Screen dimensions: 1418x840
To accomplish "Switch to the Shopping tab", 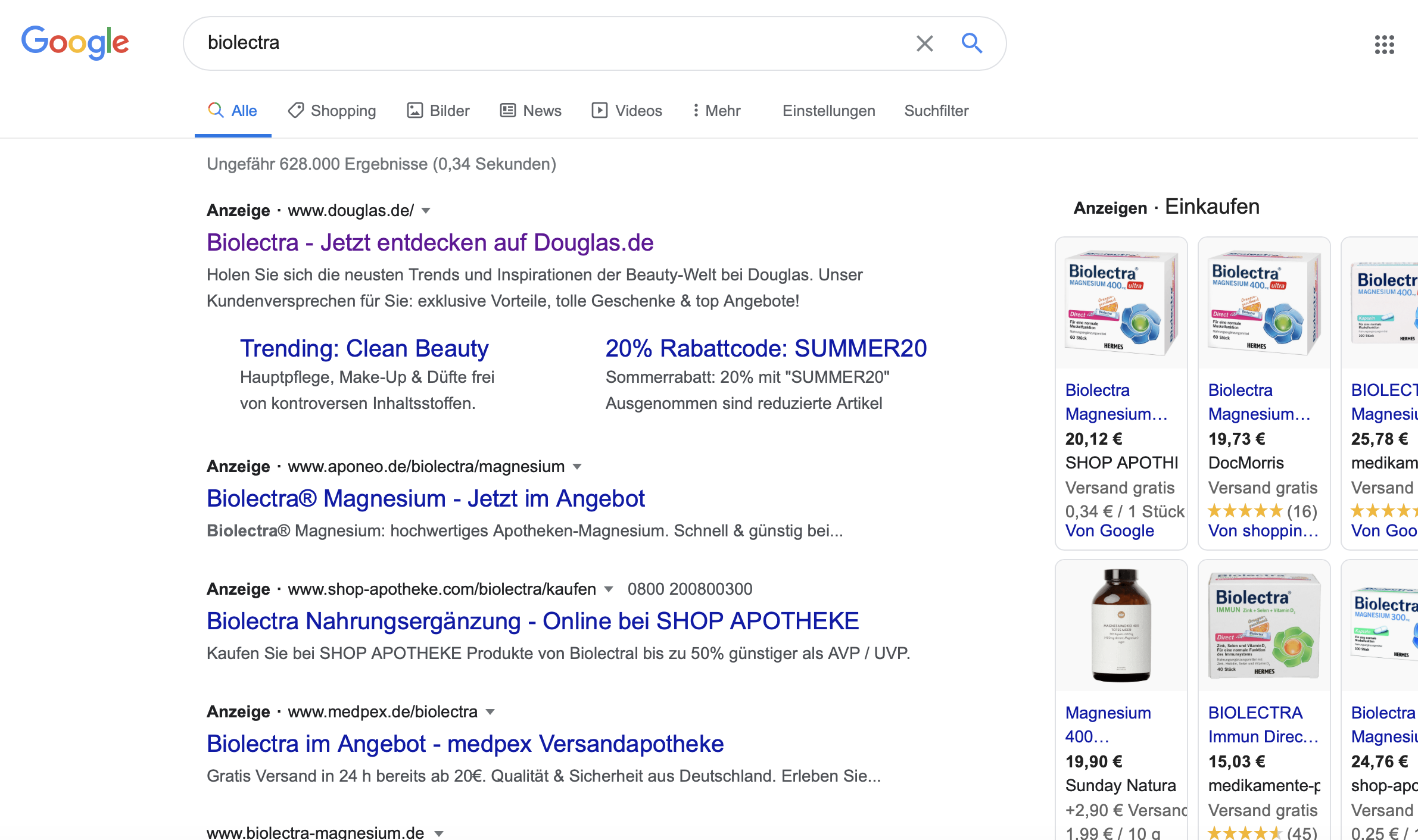I will (332, 111).
